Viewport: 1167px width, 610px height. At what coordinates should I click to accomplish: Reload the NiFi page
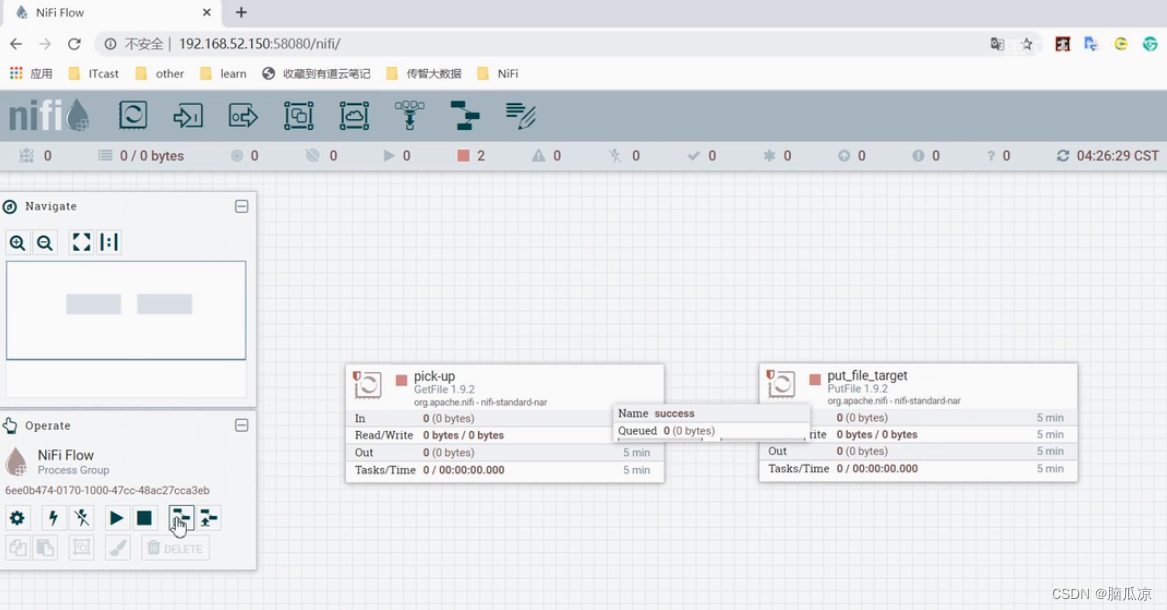74,44
